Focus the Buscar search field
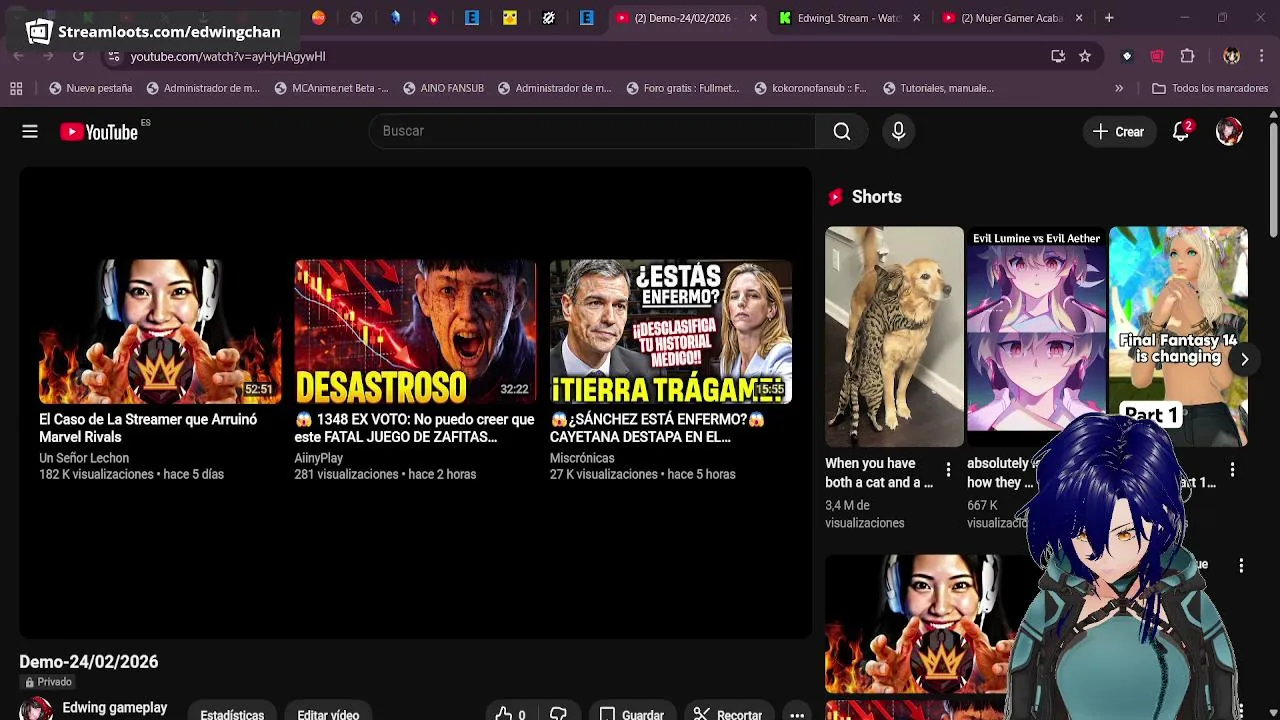Image resolution: width=1280 pixels, height=720 pixels. click(592, 131)
